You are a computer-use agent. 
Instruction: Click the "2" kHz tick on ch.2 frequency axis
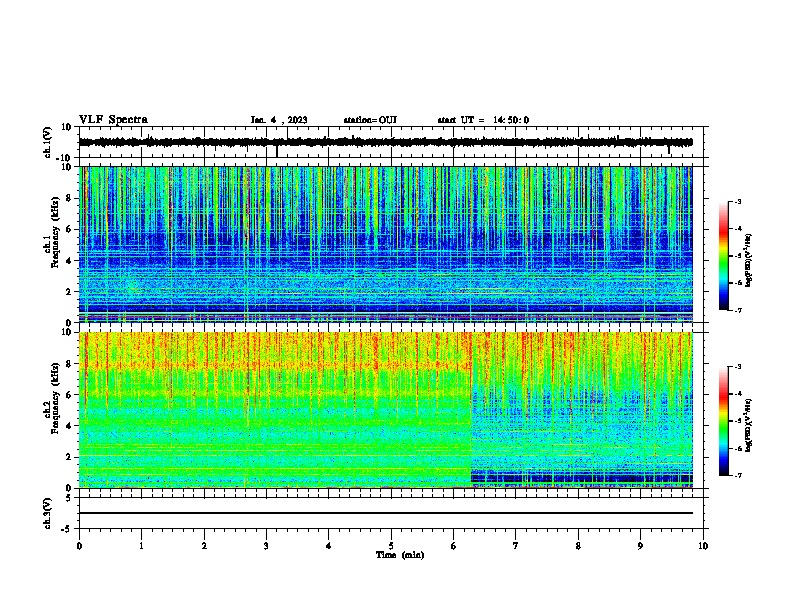tap(69, 457)
